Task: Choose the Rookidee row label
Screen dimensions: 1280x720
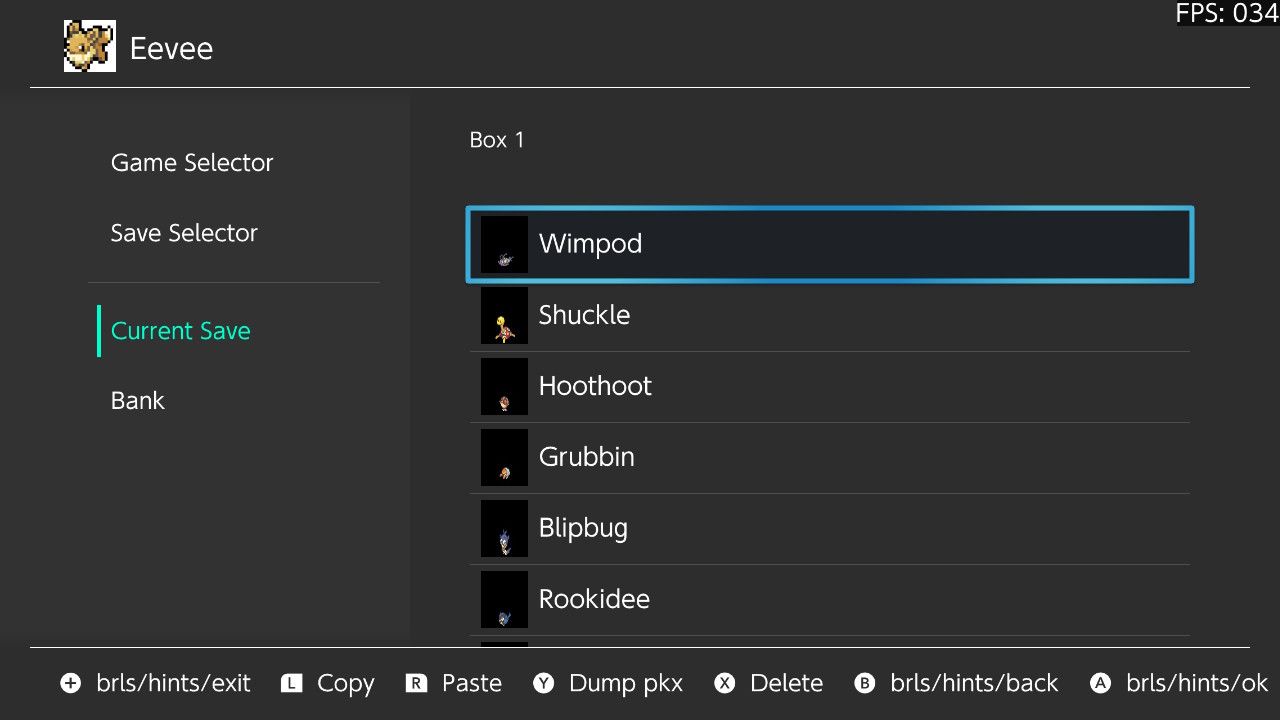Action: [x=594, y=599]
